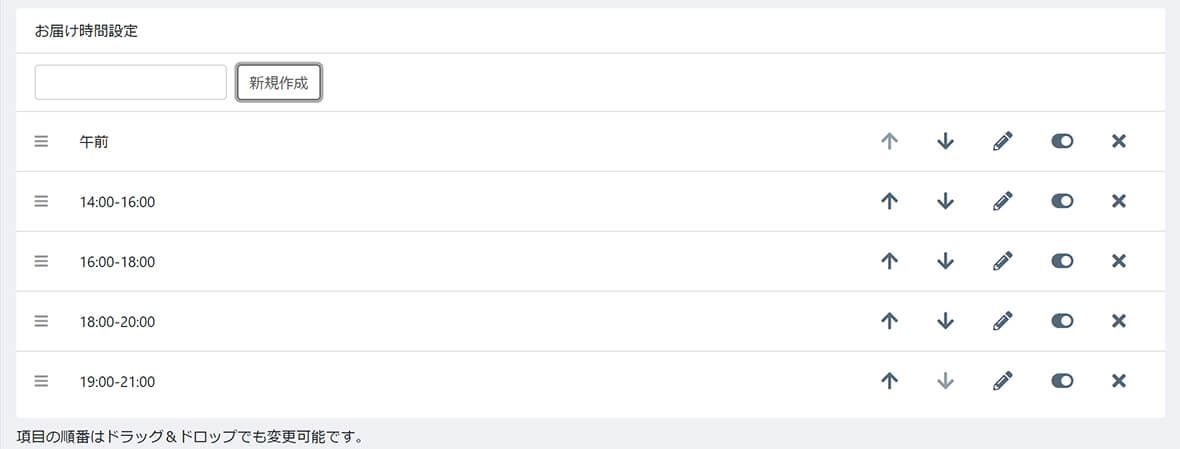
Task: Click pencil icon for 14:00-16:00
Action: [x=1003, y=202]
